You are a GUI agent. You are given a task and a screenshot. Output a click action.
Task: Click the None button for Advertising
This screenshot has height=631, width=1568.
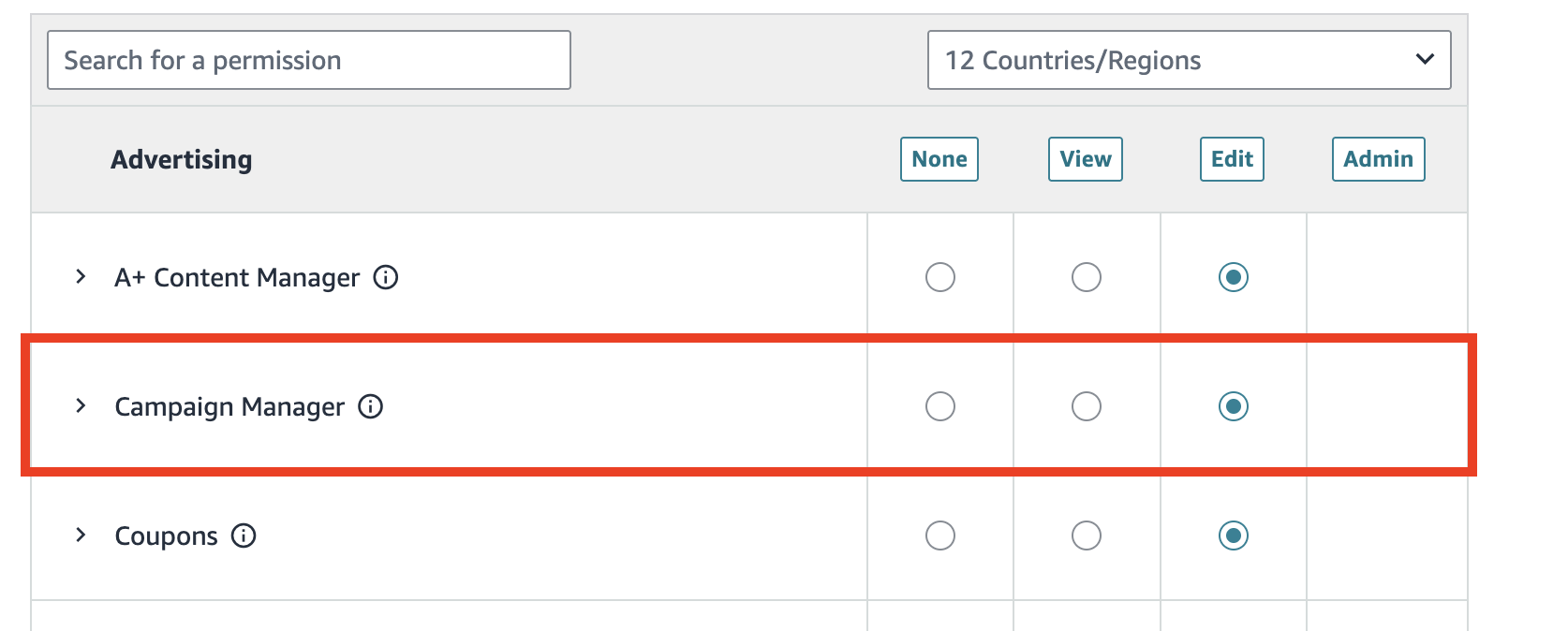939,159
